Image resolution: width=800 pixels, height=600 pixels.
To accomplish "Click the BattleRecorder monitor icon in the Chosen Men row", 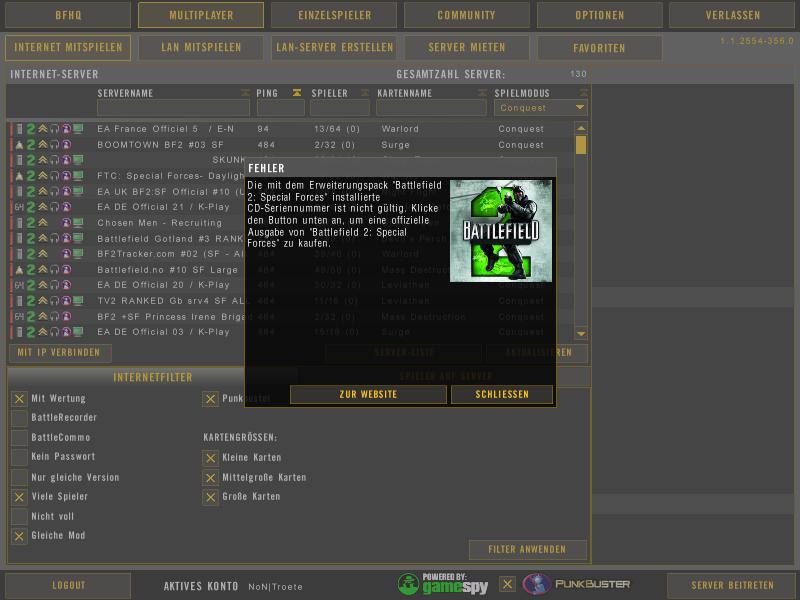I will tap(78, 223).
